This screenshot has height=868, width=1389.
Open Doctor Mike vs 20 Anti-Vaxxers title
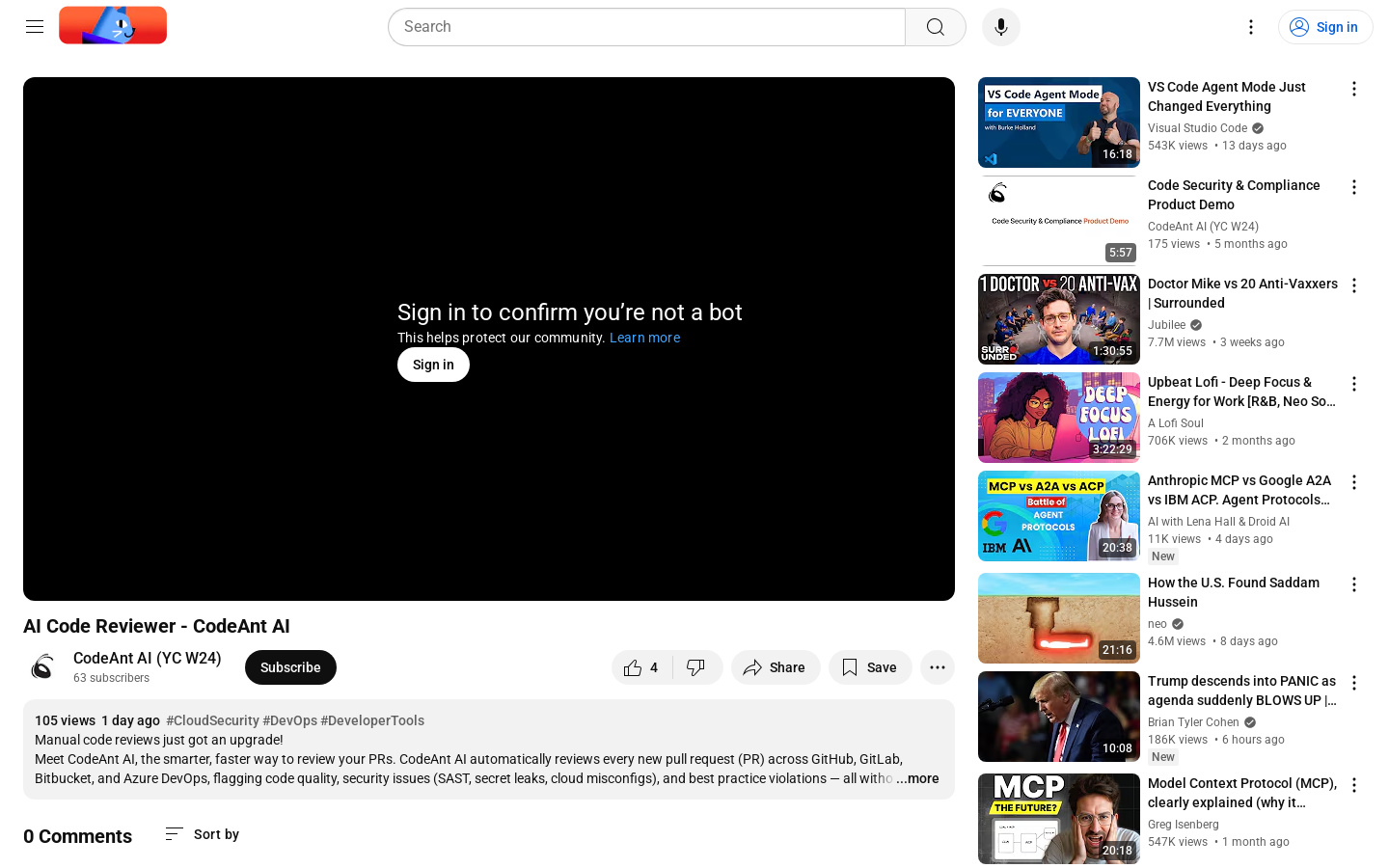pos(1242,293)
